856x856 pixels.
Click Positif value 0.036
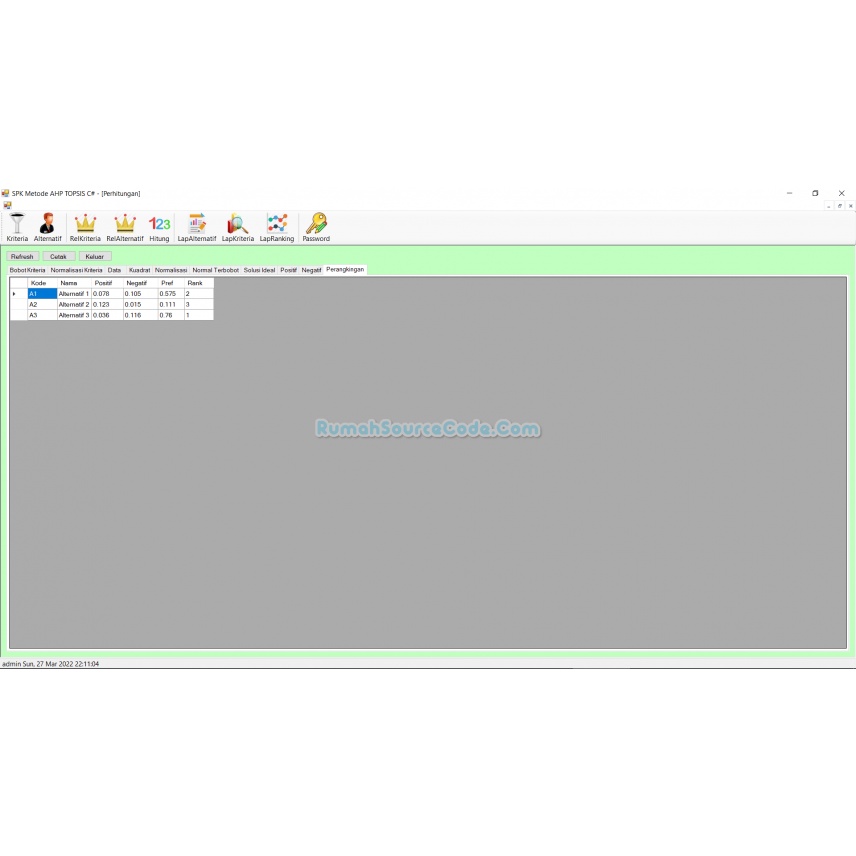[107, 315]
